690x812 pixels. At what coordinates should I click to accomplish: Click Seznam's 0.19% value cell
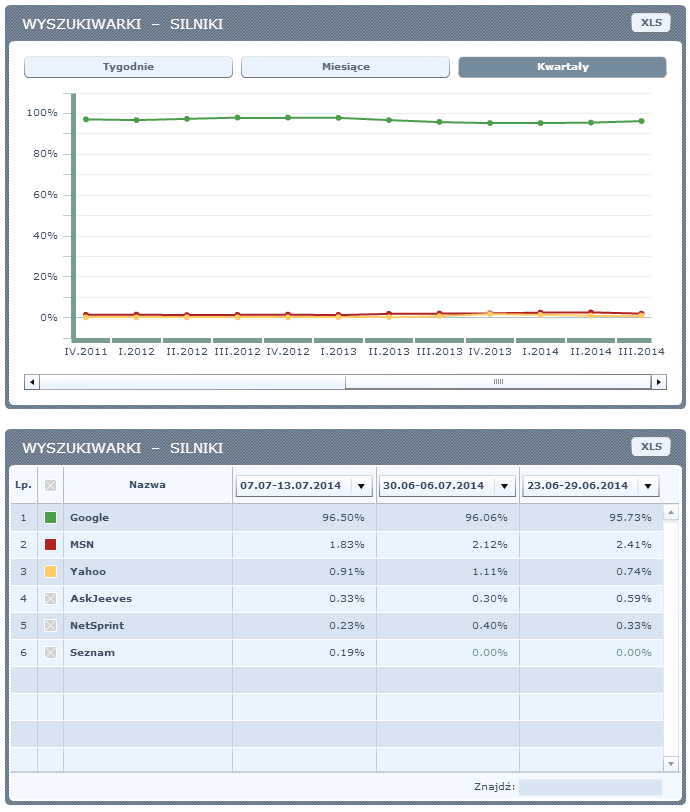[x=304, y=652]
